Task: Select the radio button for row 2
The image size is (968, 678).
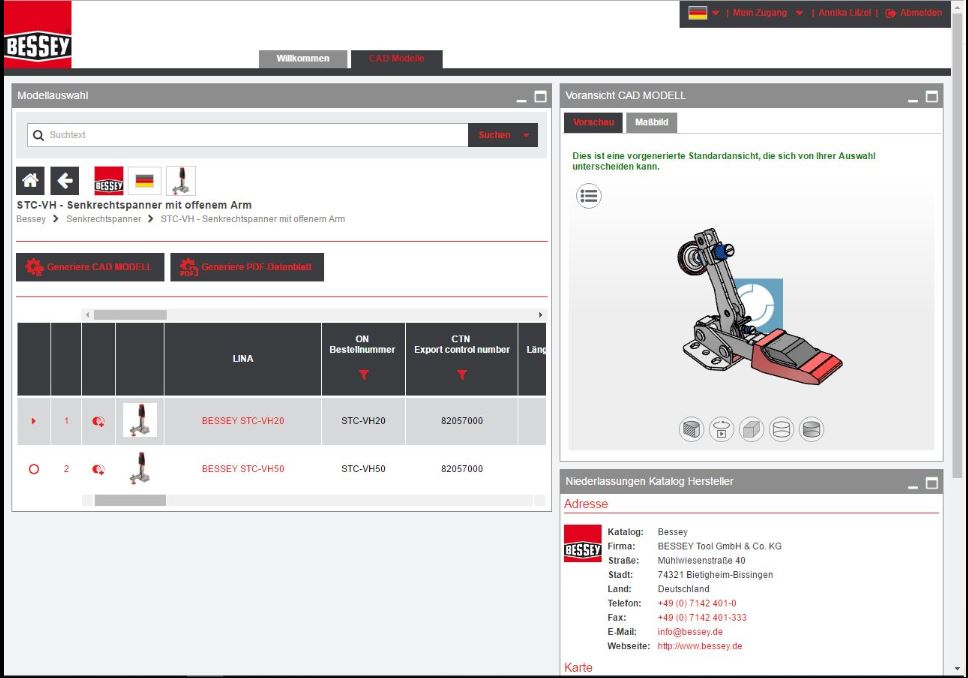Action: pos(34,469)
